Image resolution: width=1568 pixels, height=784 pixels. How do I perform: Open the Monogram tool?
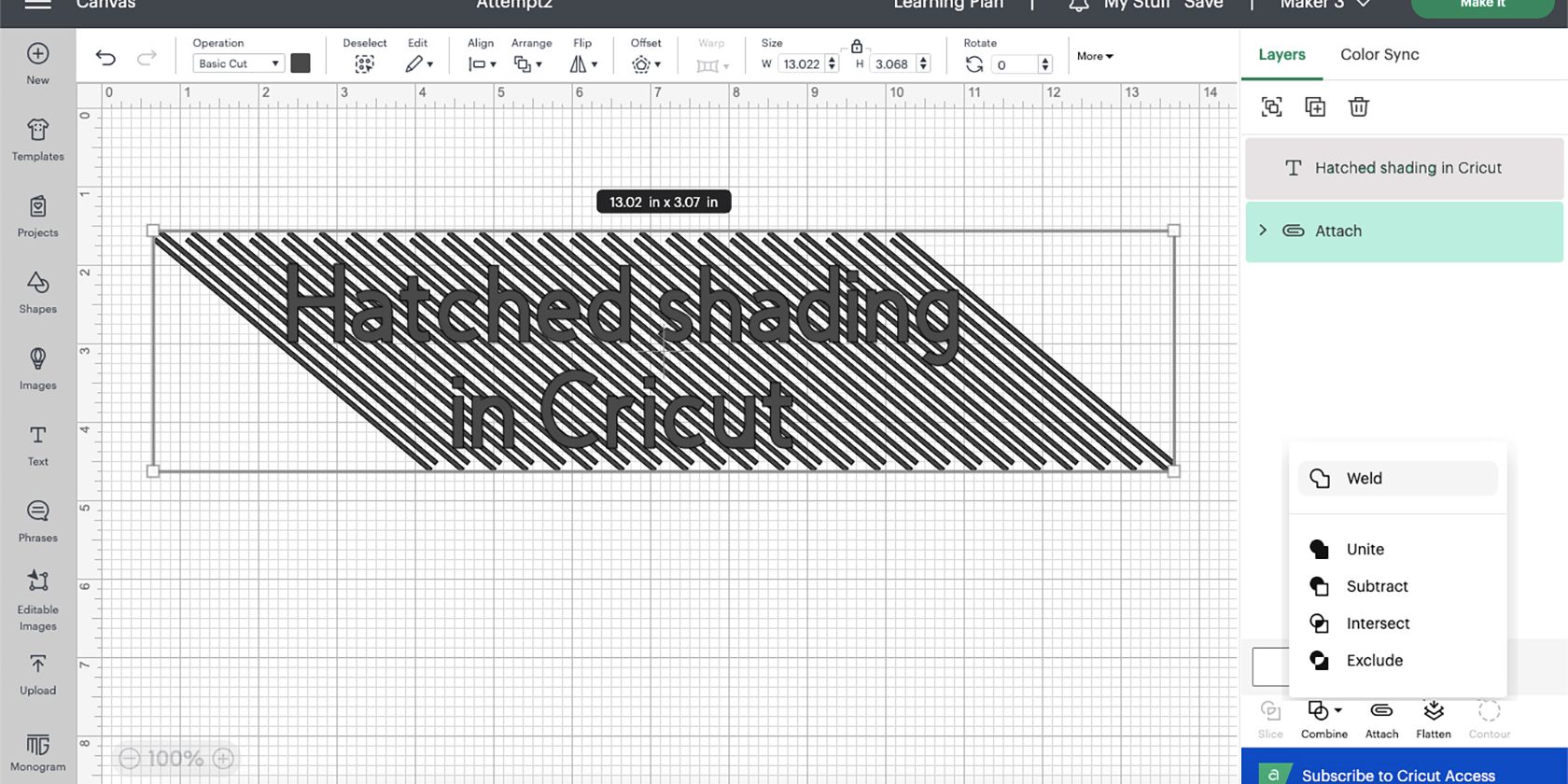[x=37, y=752]
